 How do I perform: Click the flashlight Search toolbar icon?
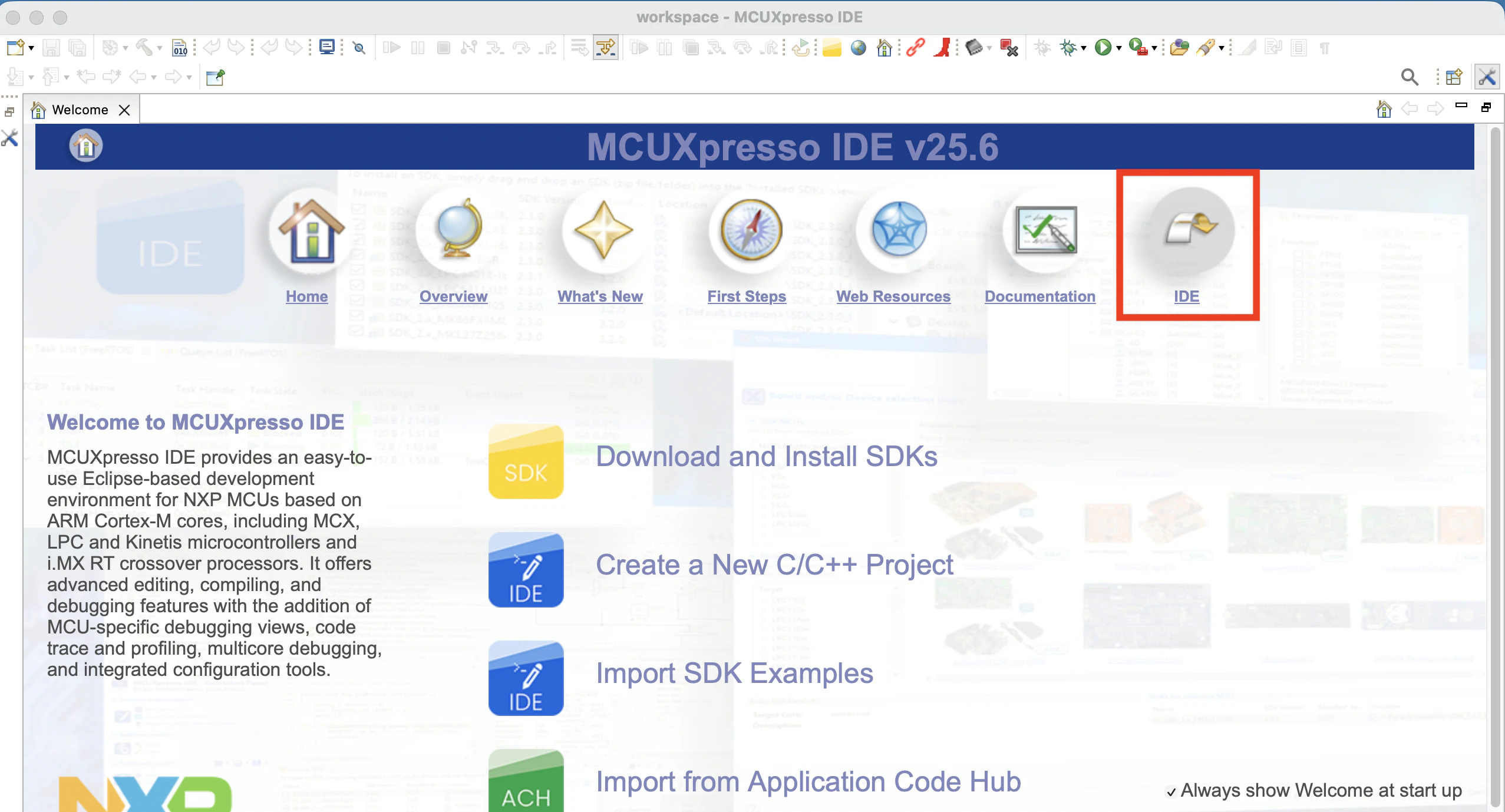1206,47
